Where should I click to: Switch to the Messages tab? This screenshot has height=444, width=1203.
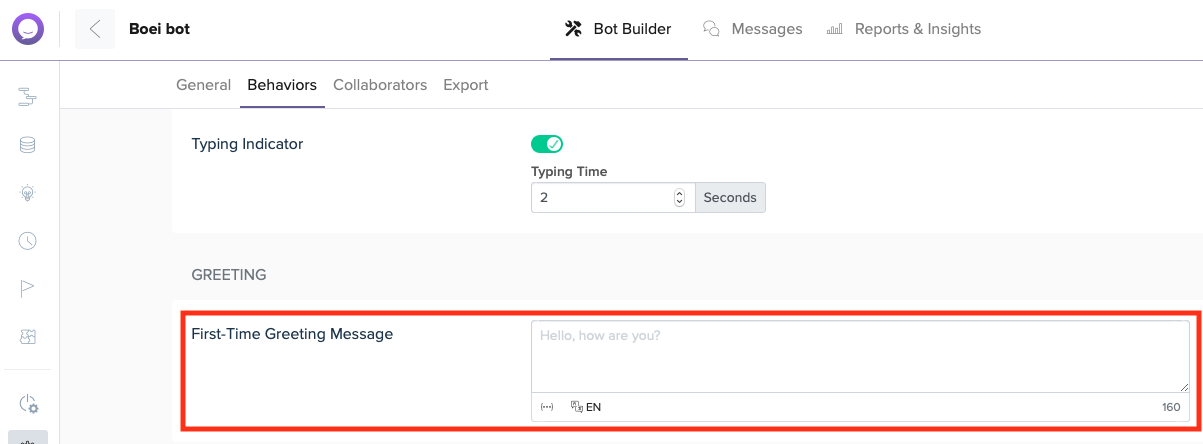[x=753, y=29]
